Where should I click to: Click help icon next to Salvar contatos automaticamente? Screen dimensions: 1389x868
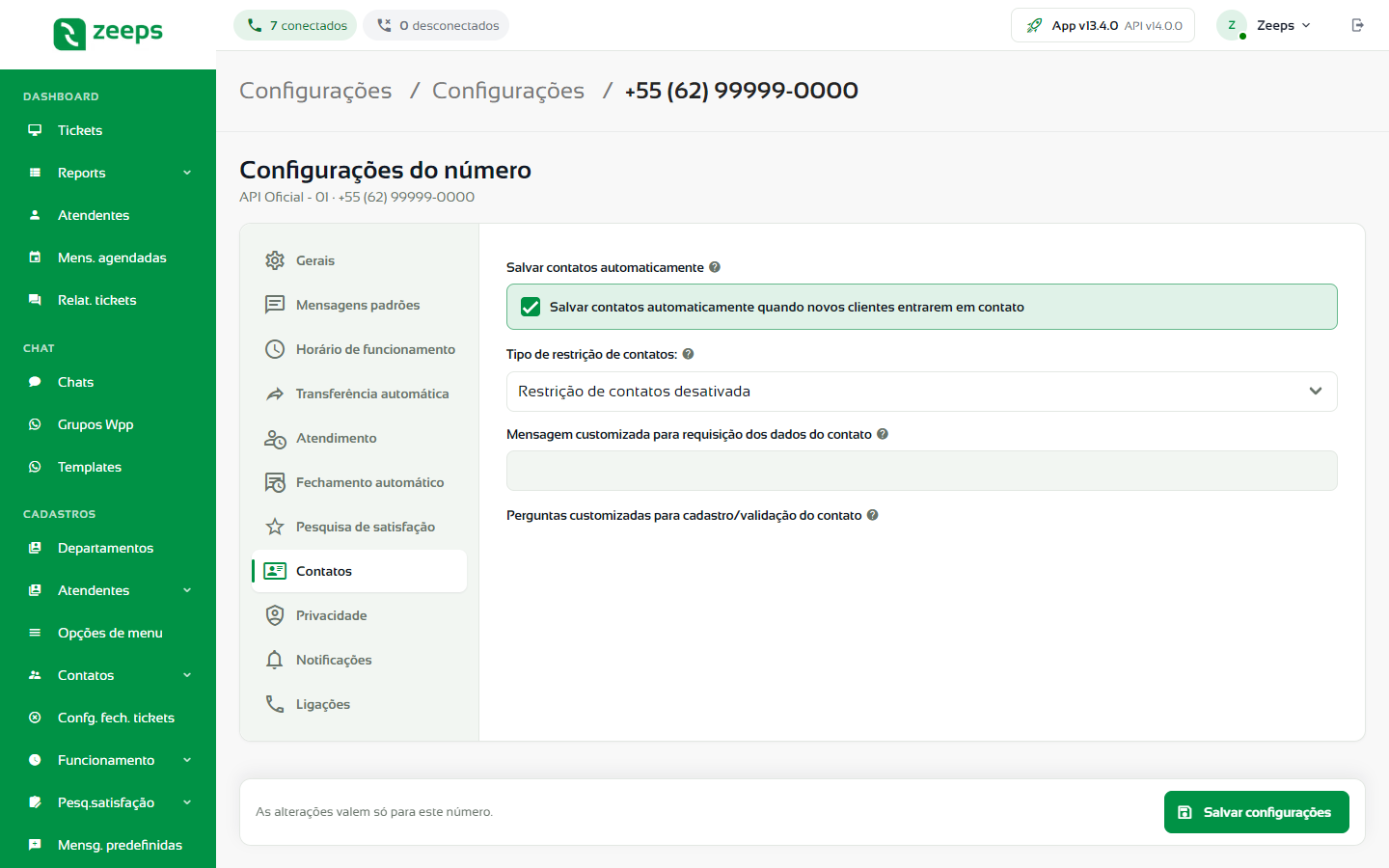point(715,267)
